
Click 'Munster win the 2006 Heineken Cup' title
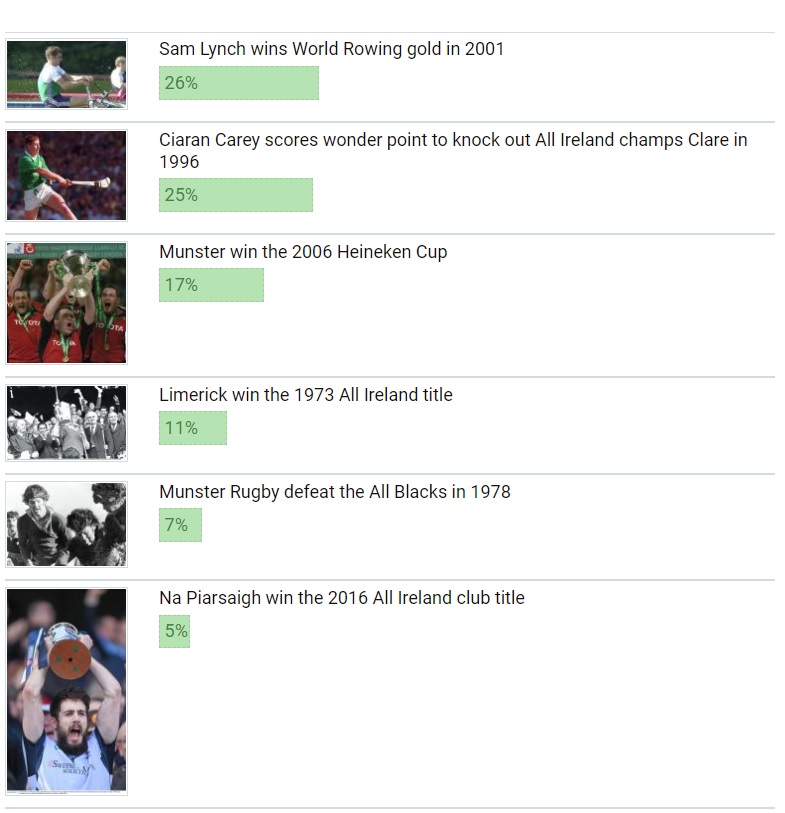tap(303, 251)
